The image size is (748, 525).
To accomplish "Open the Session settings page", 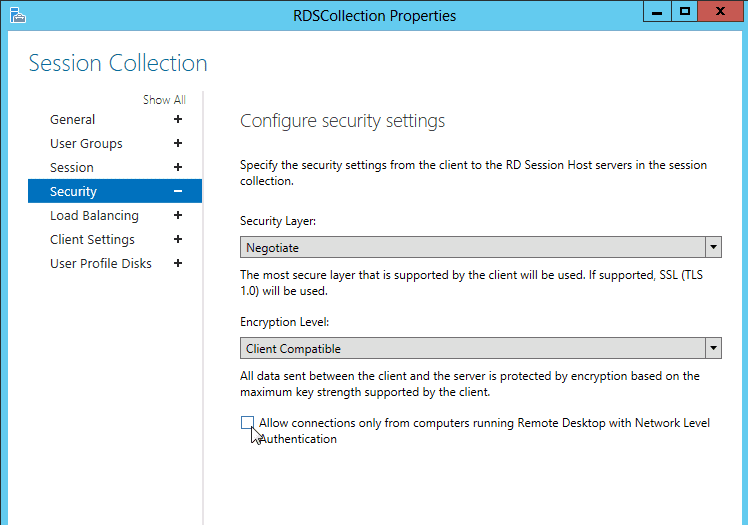I will click(72, 167).
